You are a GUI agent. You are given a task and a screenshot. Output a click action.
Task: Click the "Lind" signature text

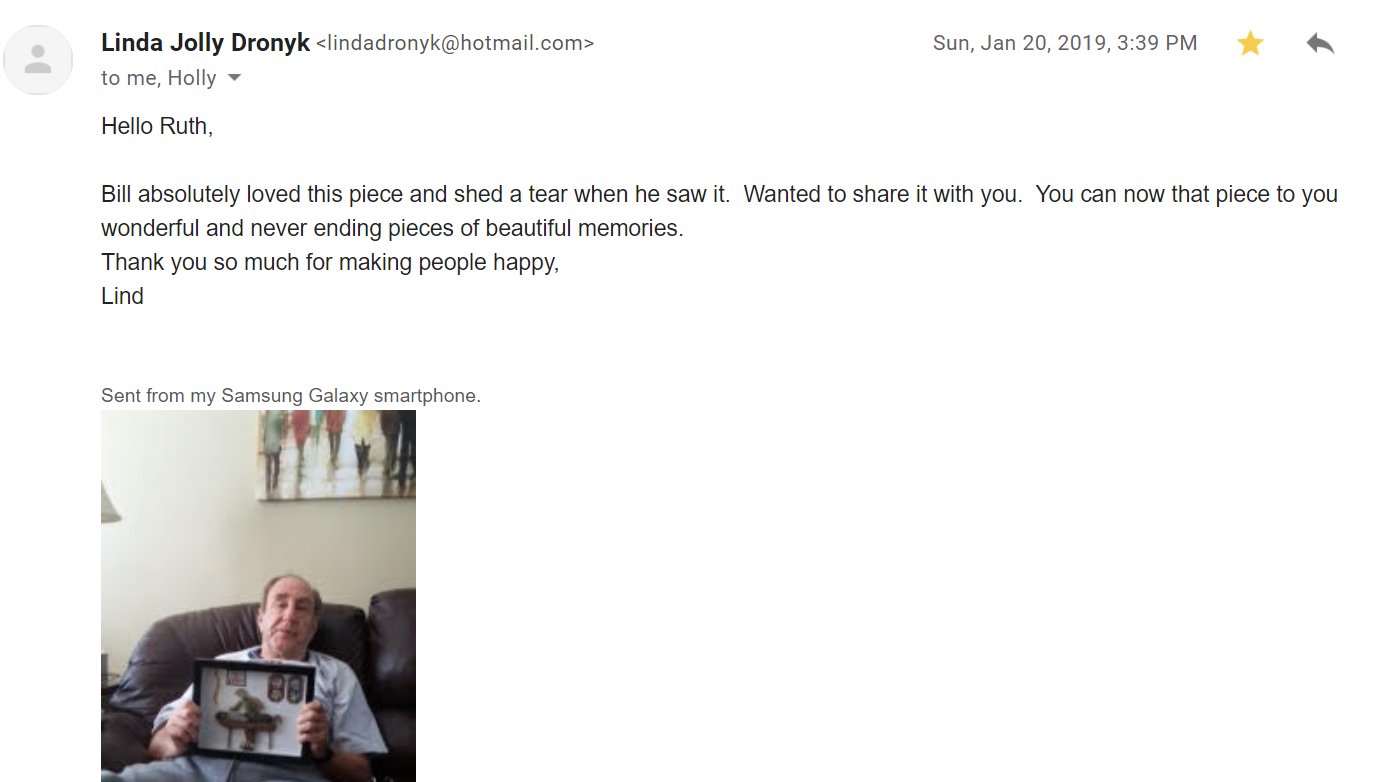(x=122, y=296)
